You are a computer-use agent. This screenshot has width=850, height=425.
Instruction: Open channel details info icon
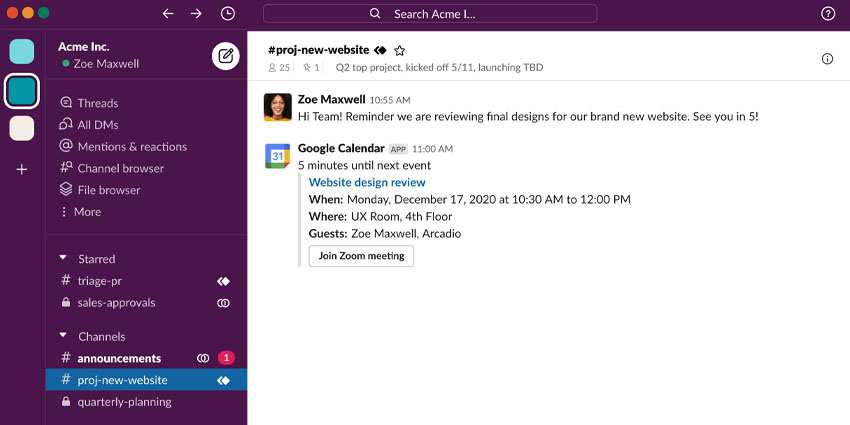click(827, 59)
